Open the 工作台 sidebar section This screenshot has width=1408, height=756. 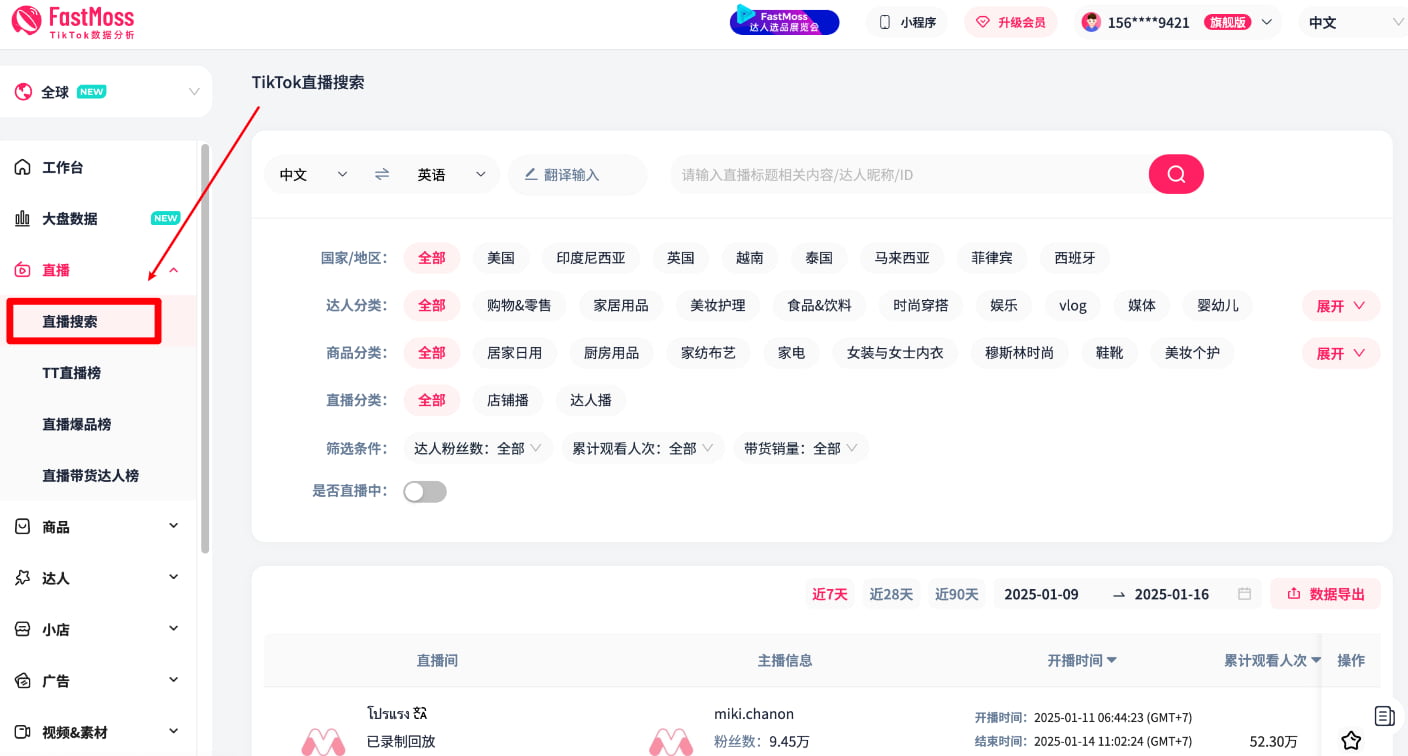tap(62, 166)
